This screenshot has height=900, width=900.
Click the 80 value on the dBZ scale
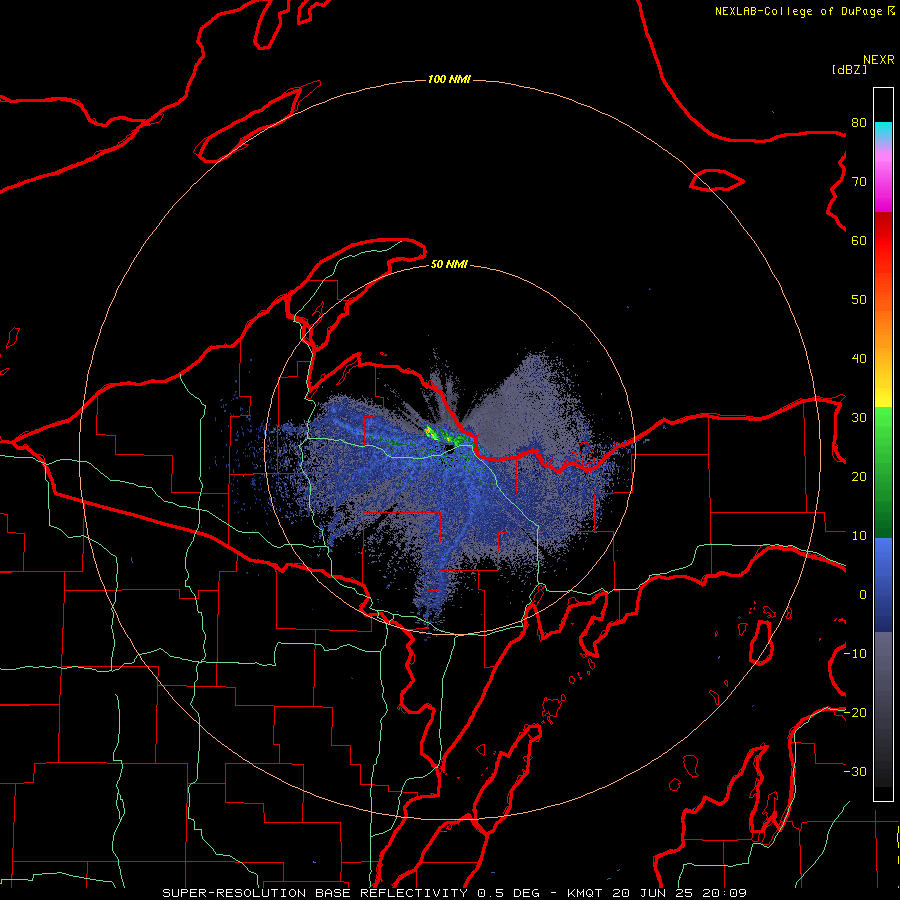(859, 123)
